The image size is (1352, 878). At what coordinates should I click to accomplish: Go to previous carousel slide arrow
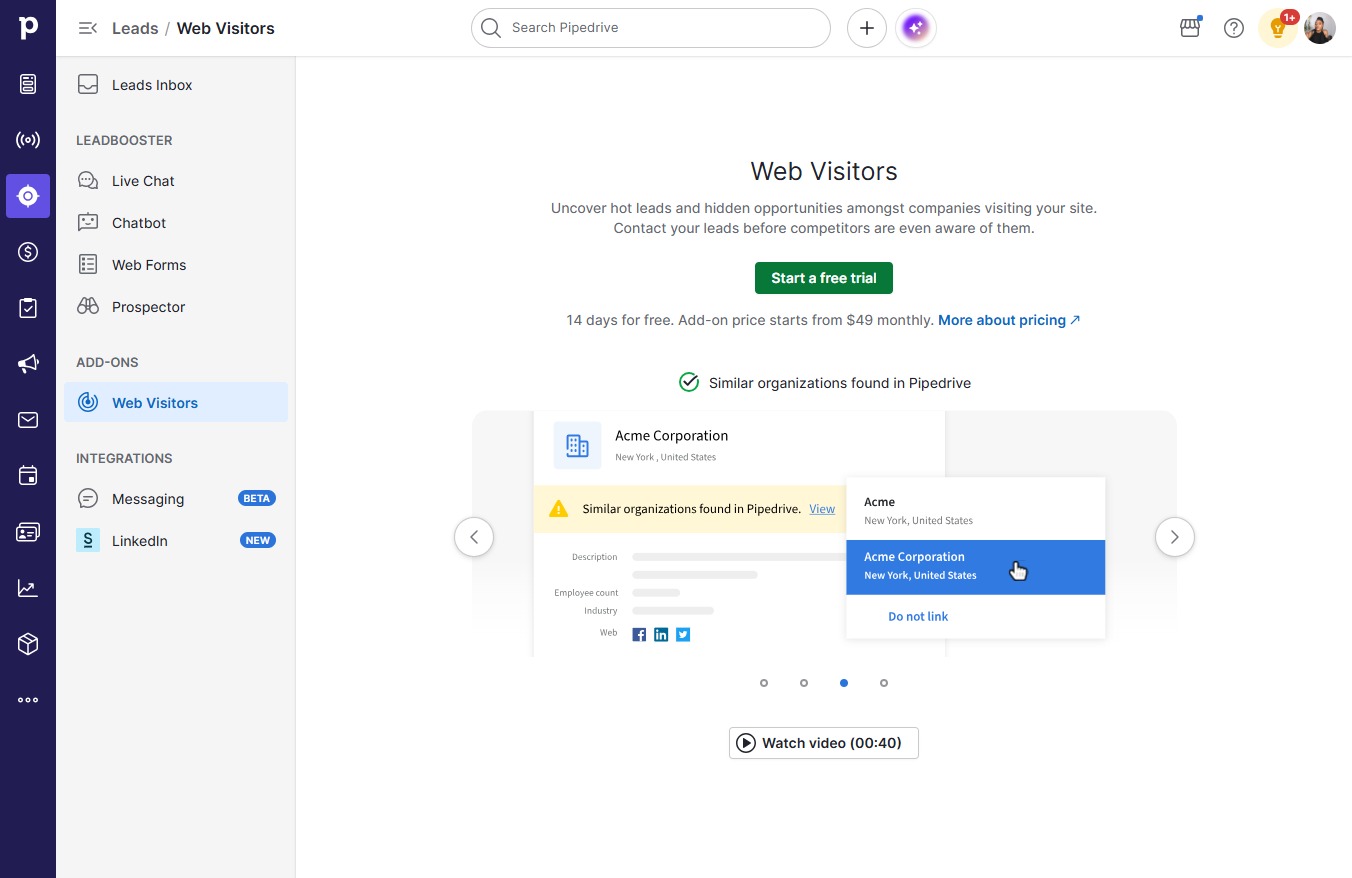[474, 537]
